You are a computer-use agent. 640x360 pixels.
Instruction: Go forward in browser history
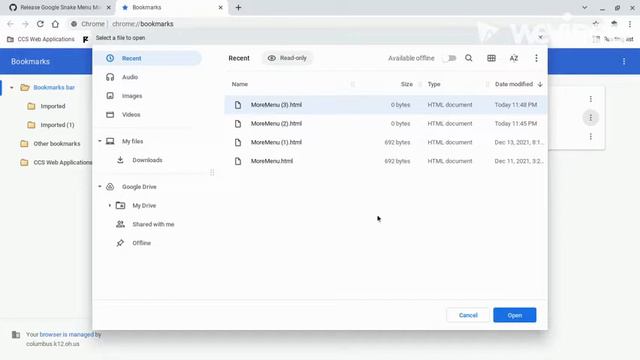coord(25,24)
